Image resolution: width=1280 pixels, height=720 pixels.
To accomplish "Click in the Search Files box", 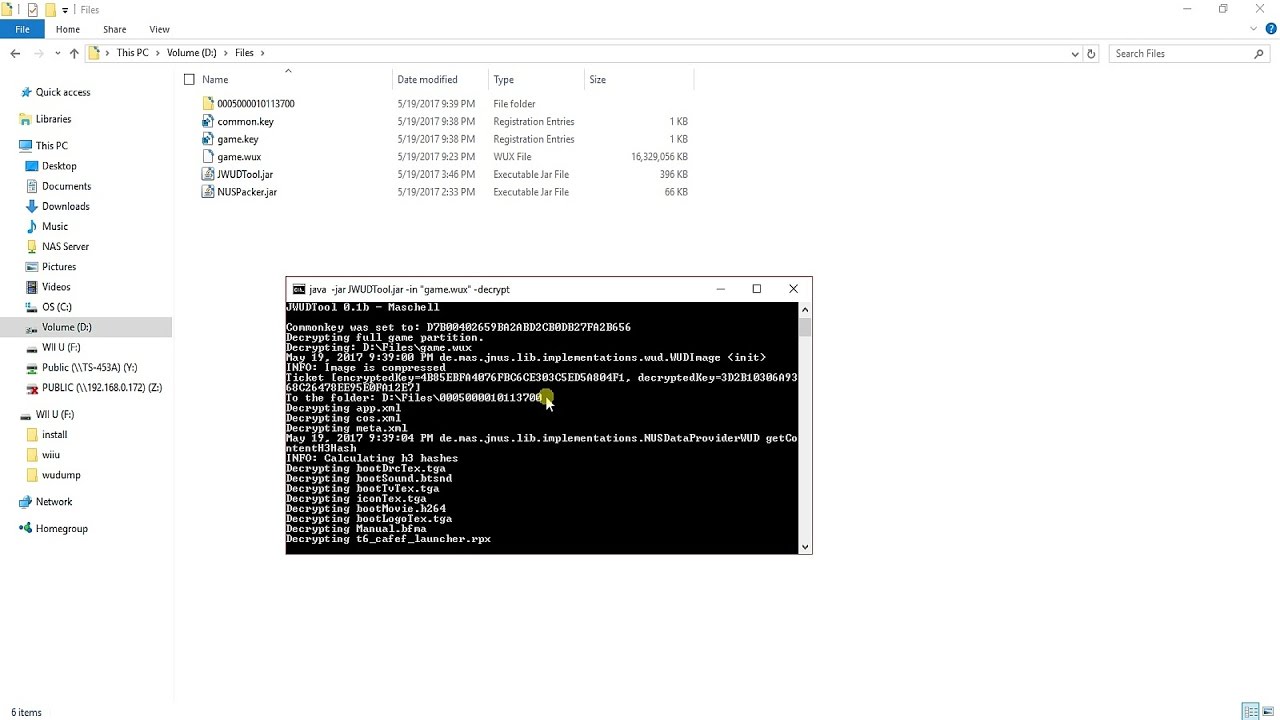I will point(1180,54).
